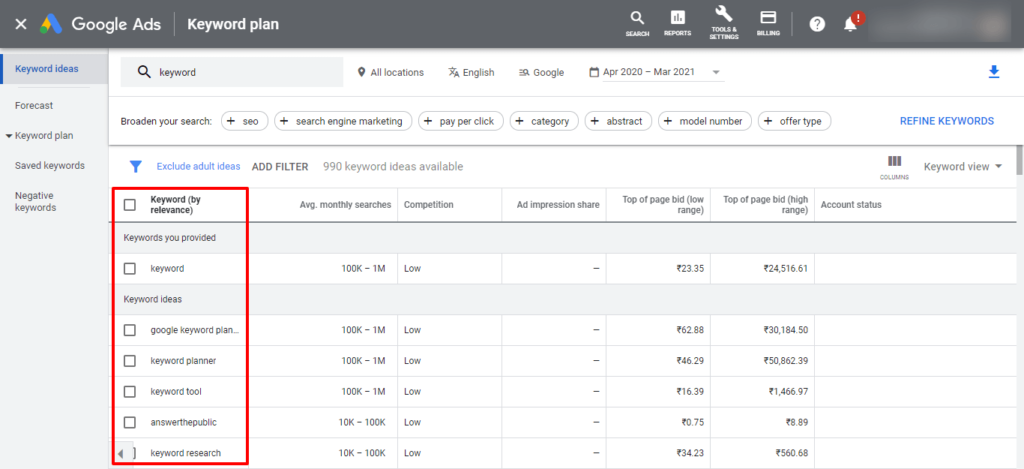
Task: Check the box for 'keyword tool' row
Action: pyautogui.click(x=130, y=391)
